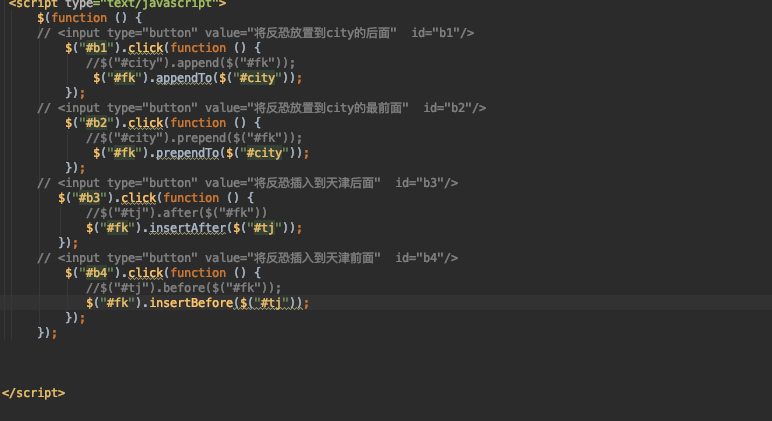Click "#tj" string in the insertAfter line
The height and width of the screenshot is (421, 772).
(264, 228)
